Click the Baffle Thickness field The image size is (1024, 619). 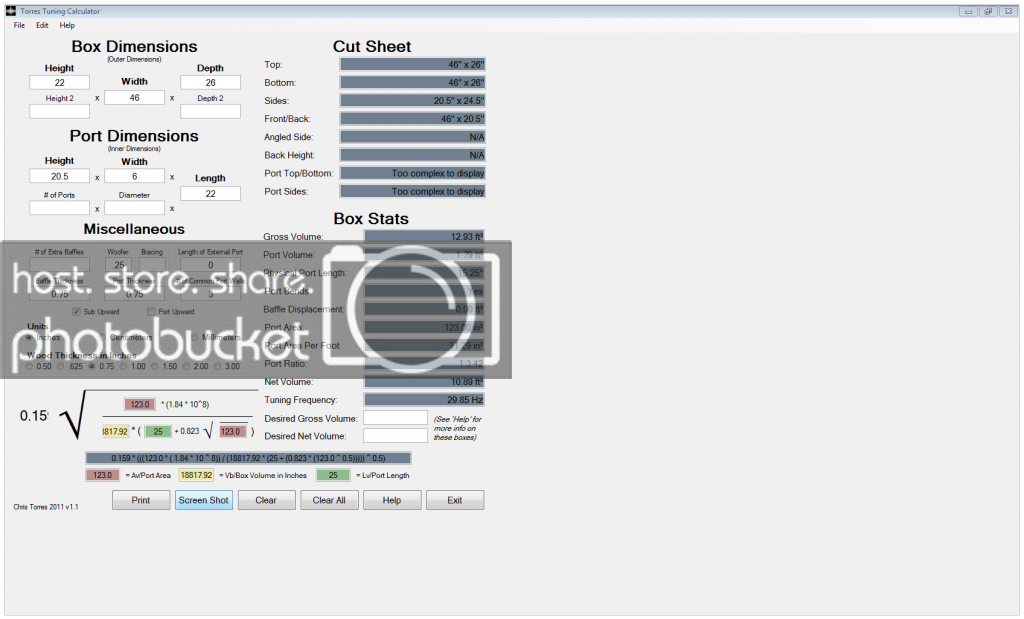pos(59,294)
